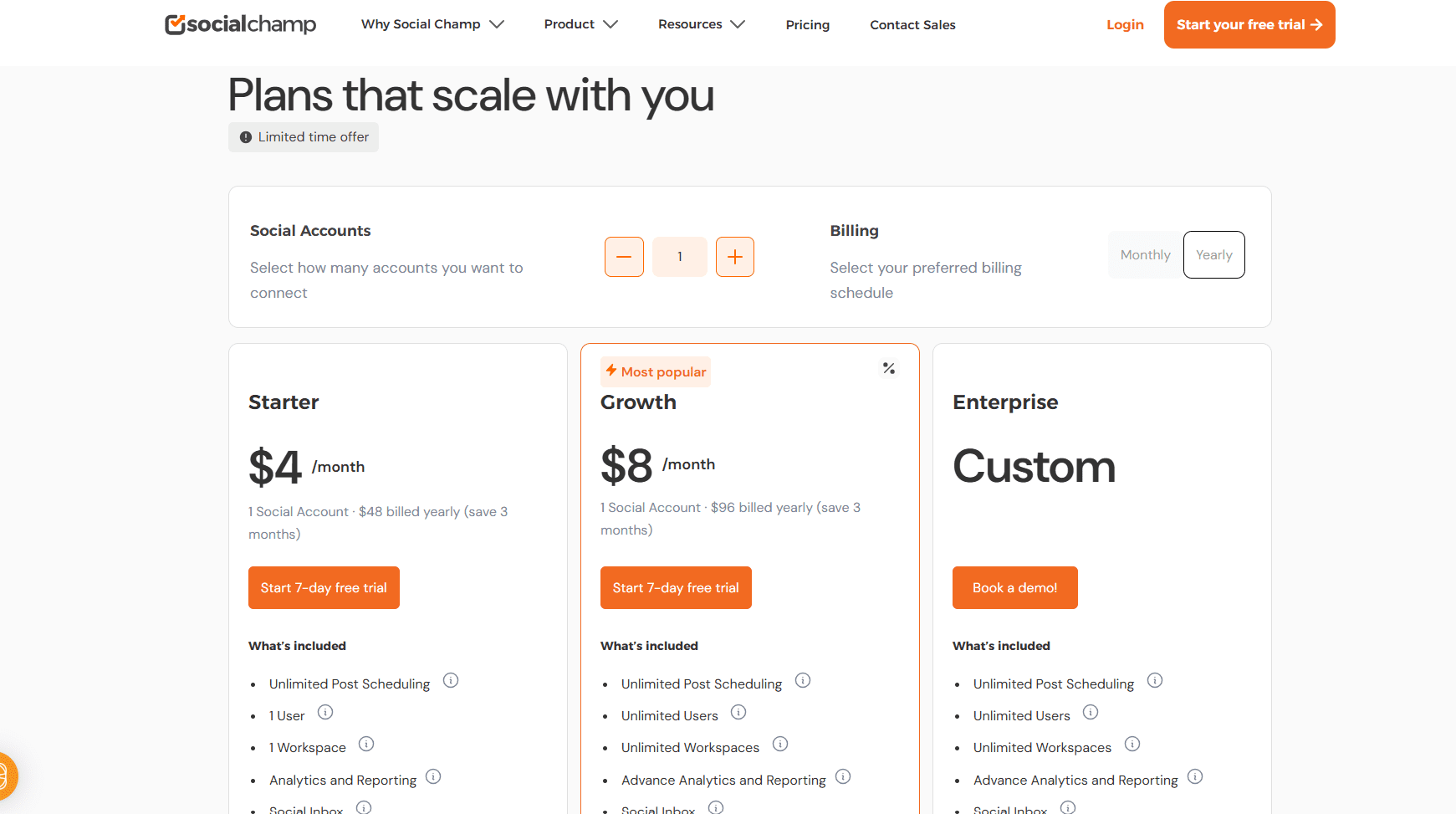
Task: Click the Social Champ logo
Action: click(x=240, y=24)
